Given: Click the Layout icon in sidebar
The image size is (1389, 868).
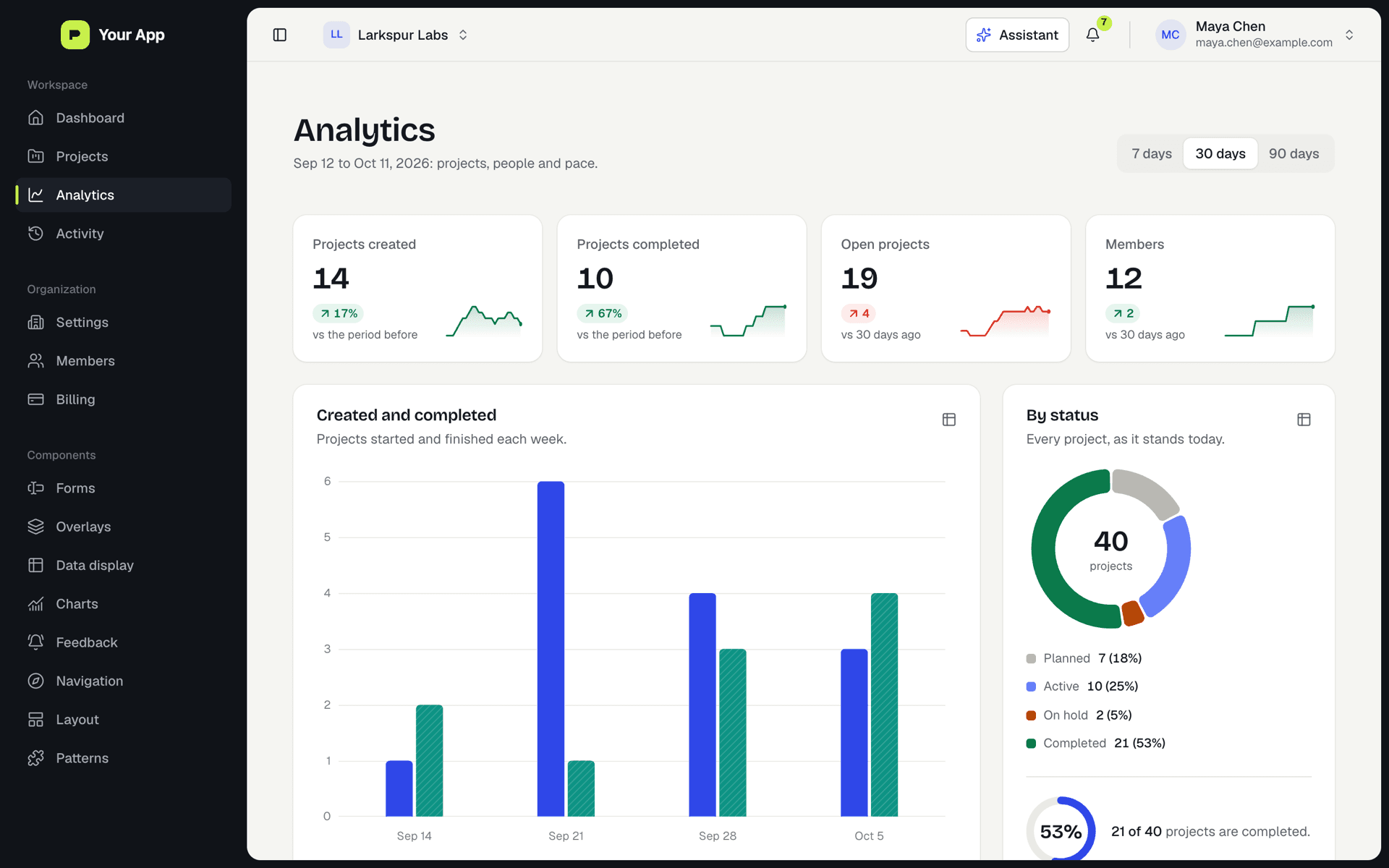Looking at the screenshot, I should pos(35,720).
